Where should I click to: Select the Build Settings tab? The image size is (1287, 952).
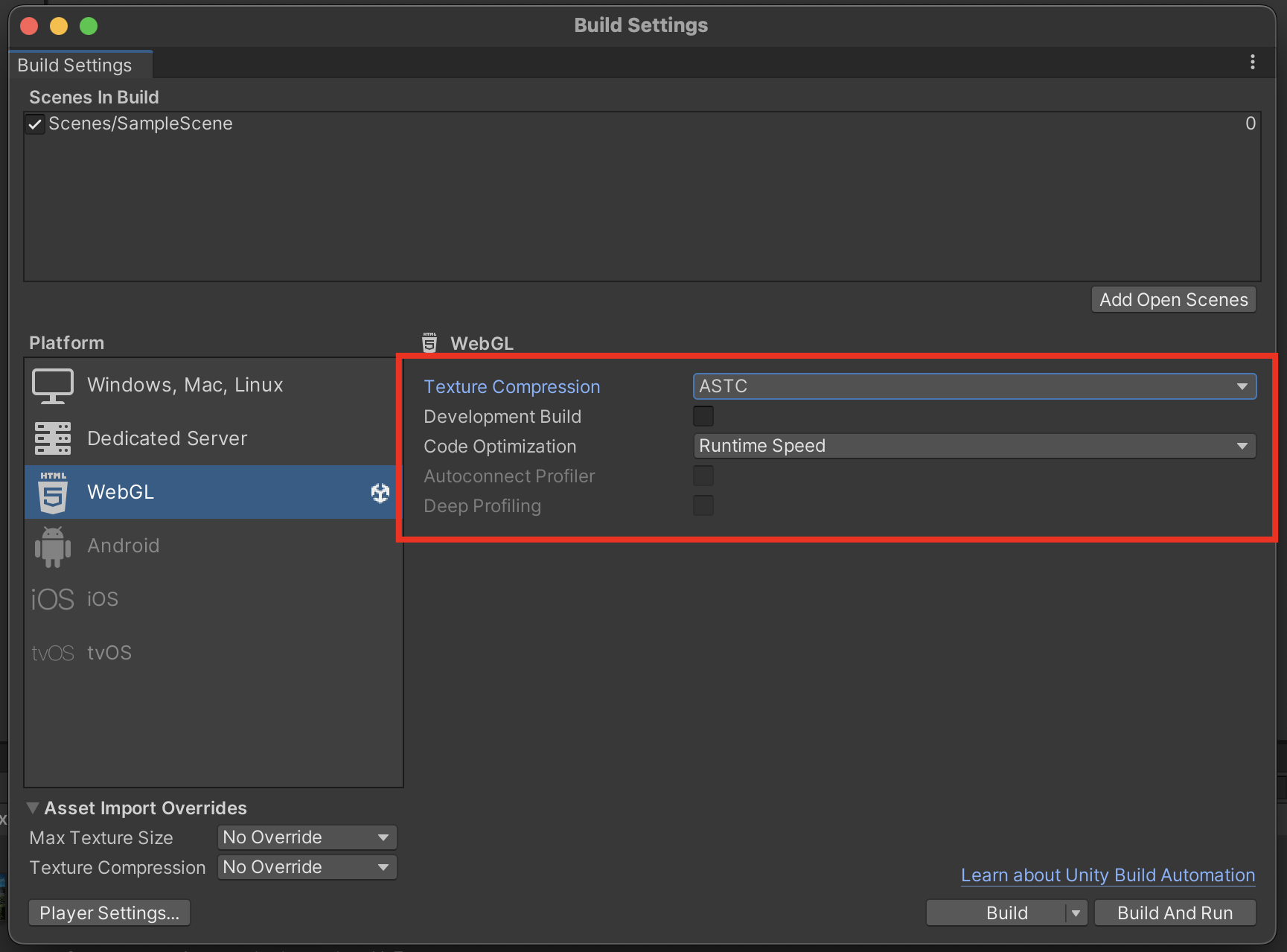(75, 66)
